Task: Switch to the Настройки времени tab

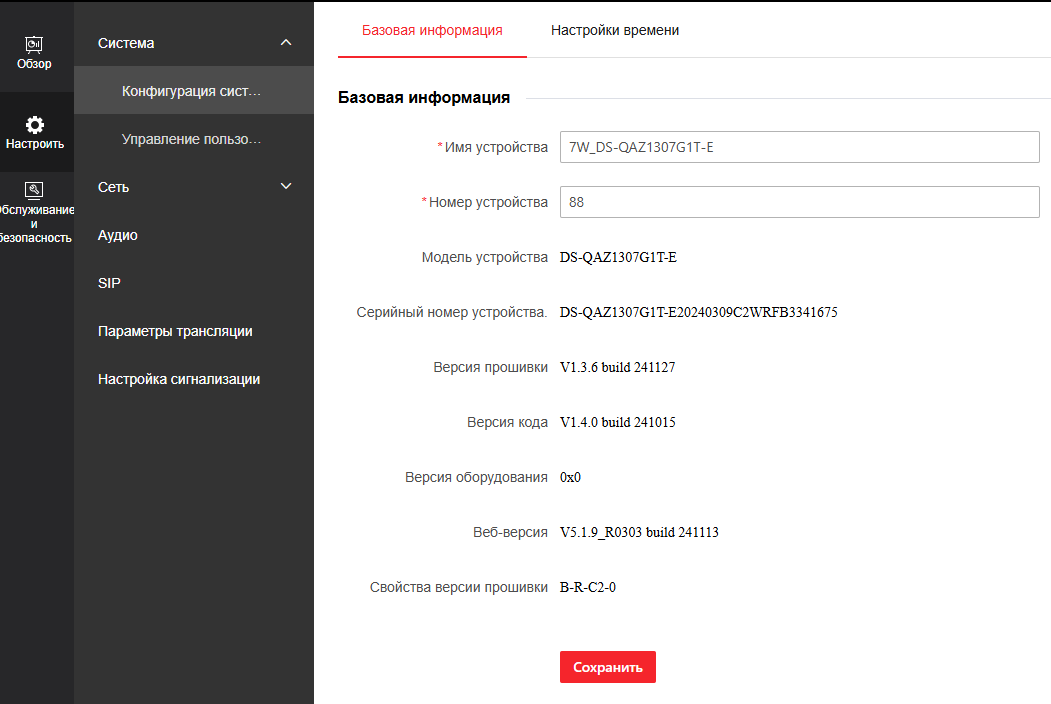Action: tap(615, 30)
